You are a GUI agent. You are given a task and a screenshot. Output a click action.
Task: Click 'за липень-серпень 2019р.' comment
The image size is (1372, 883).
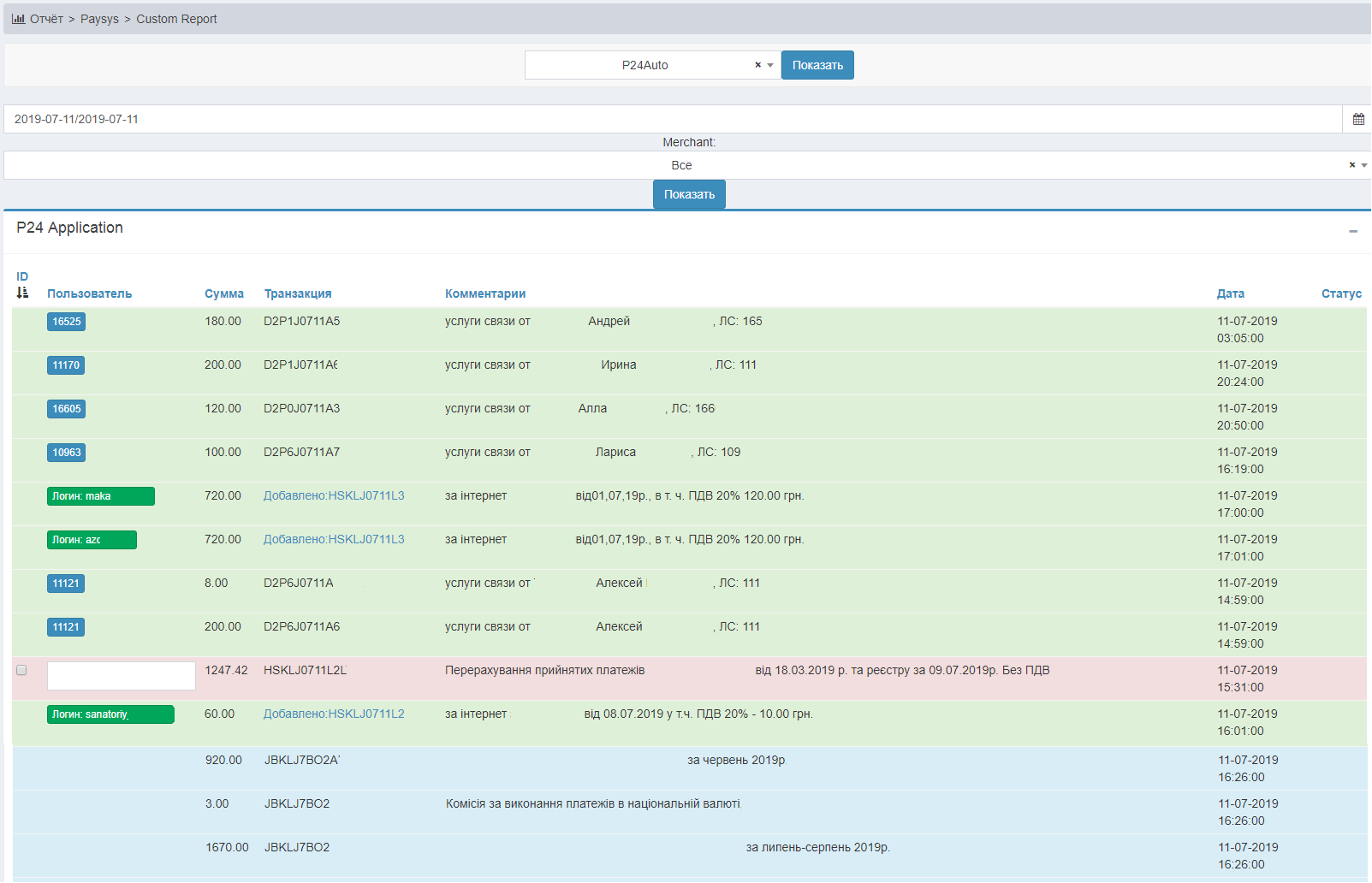[x=817, y=847]
